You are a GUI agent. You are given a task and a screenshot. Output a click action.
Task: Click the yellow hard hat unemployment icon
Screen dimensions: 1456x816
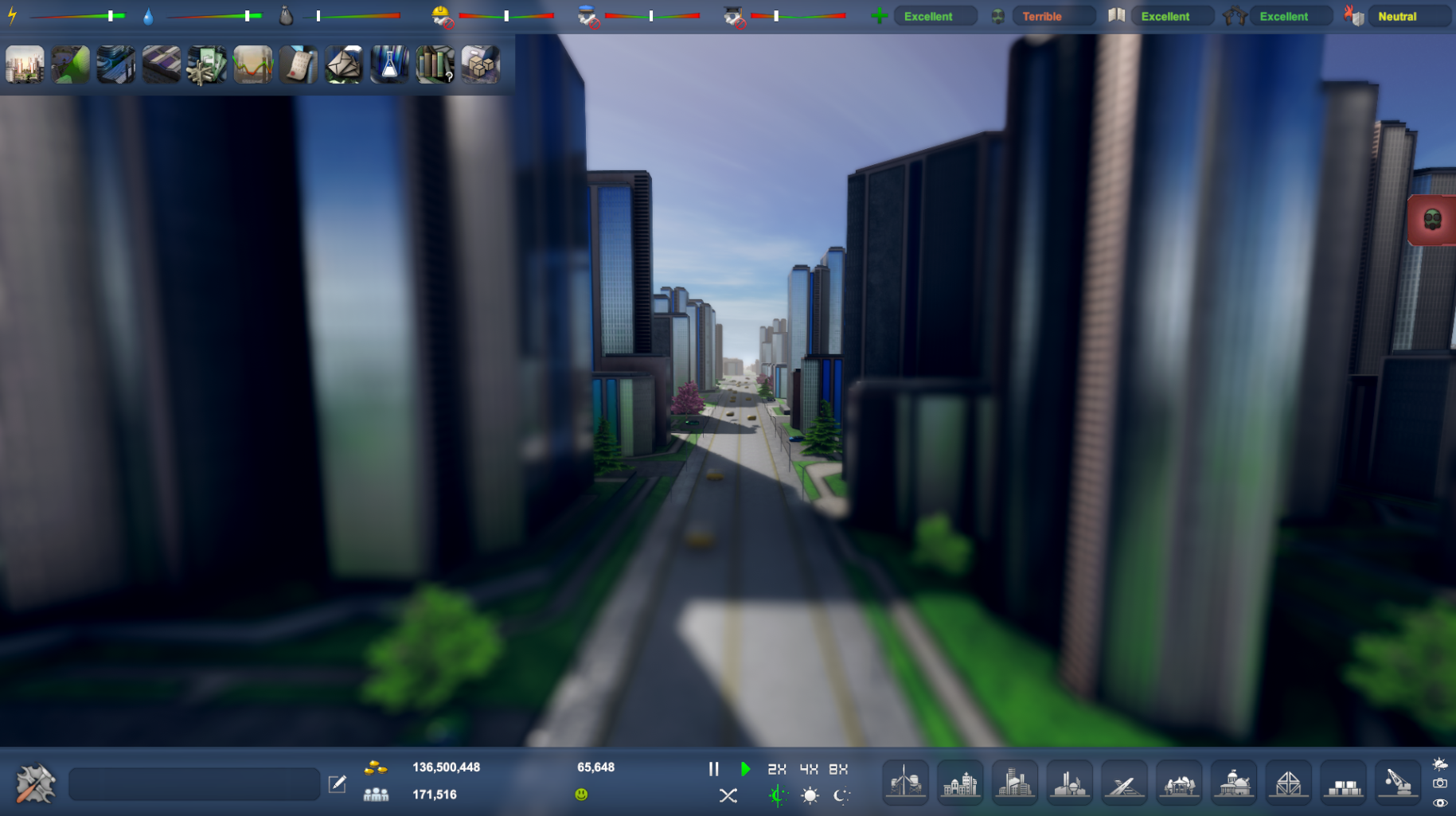coord(442,16)
